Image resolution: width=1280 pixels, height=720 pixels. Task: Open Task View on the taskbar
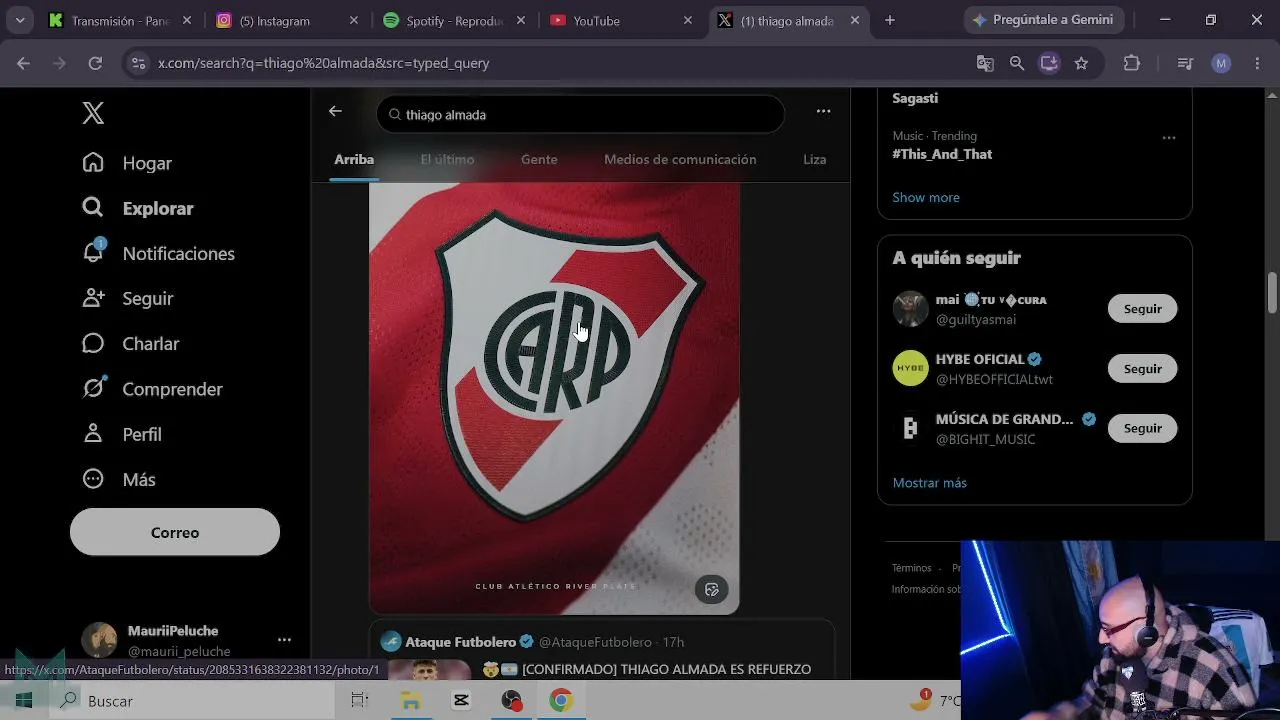pyautogui.click(x=360, y=701)
